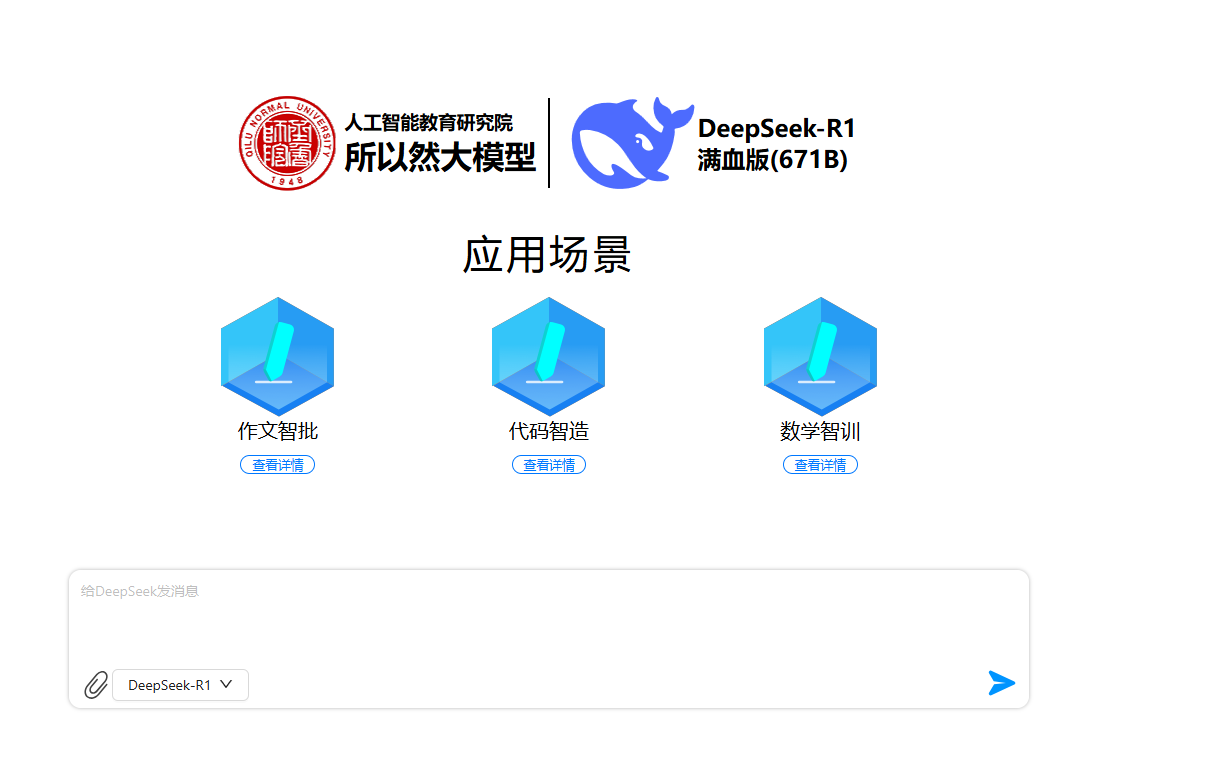Click the 所以然大模型 title text
Viewport: 1215px width, 764px height.
(x=440, y=158)
